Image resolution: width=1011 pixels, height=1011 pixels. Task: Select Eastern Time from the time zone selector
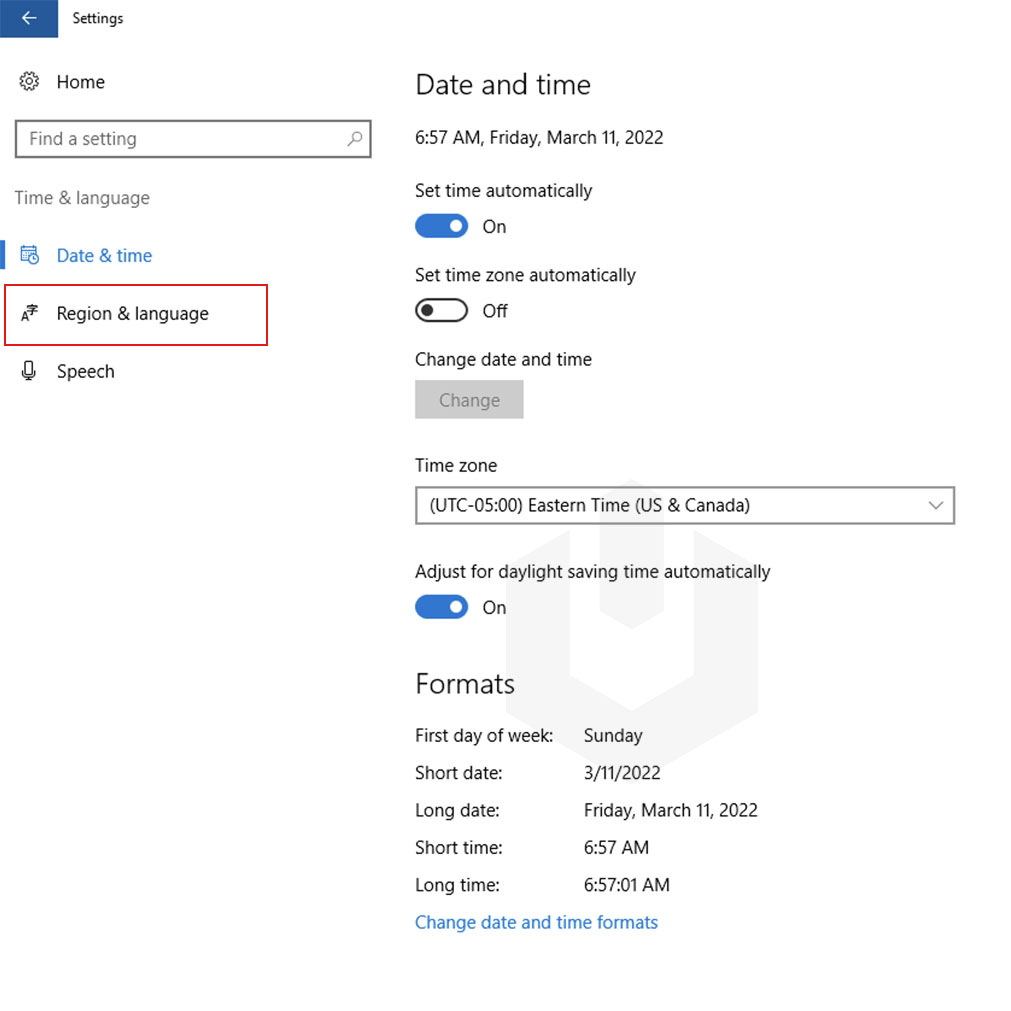click(x=685, y=505)
